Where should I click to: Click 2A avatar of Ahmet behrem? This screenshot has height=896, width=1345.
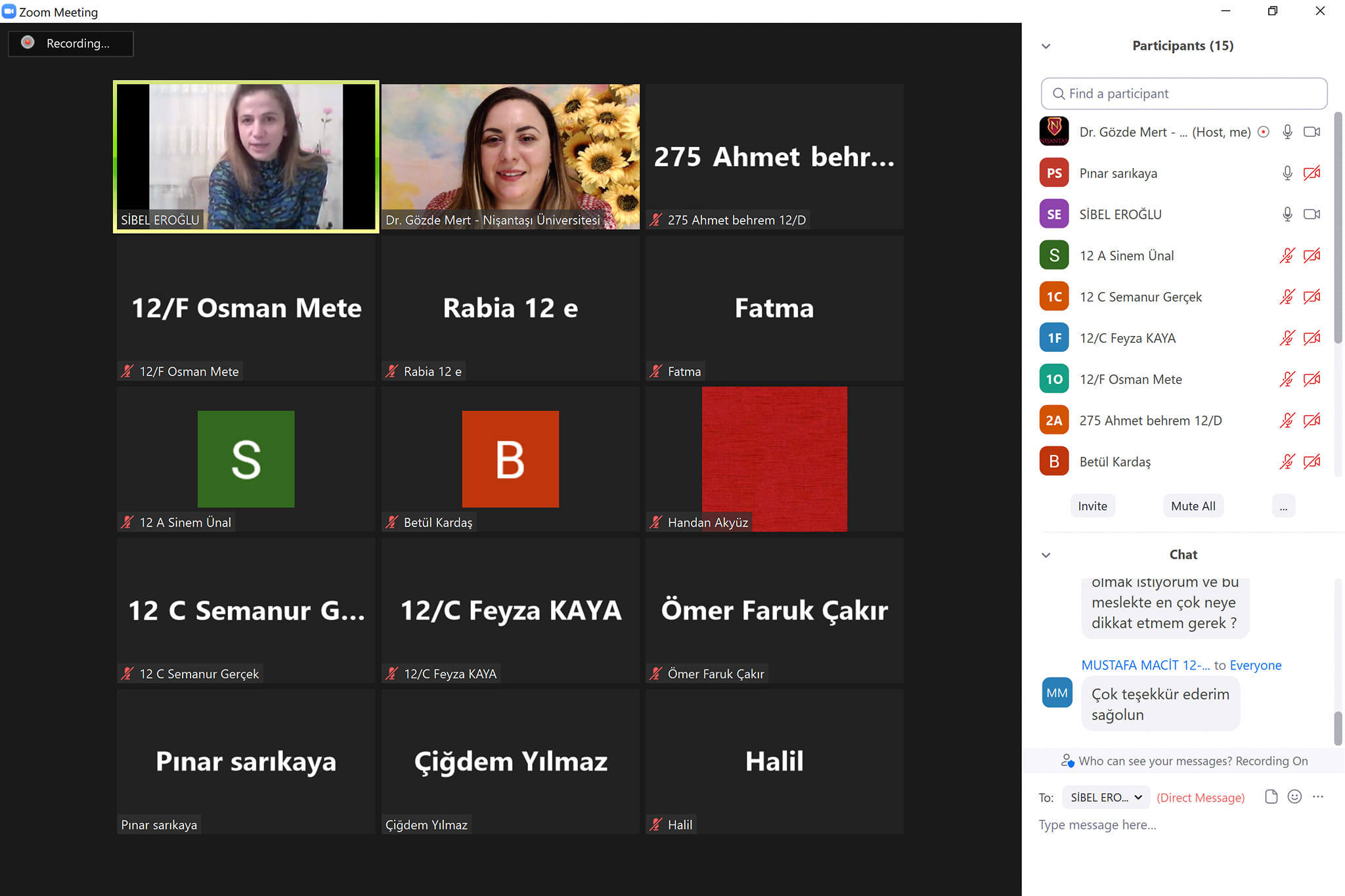[1054, 421]
